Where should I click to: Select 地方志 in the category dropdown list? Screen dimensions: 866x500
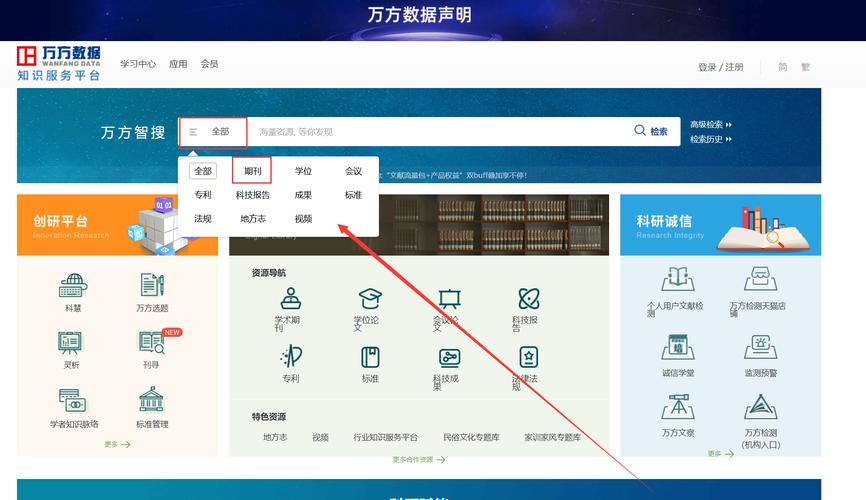click(252, 218)
